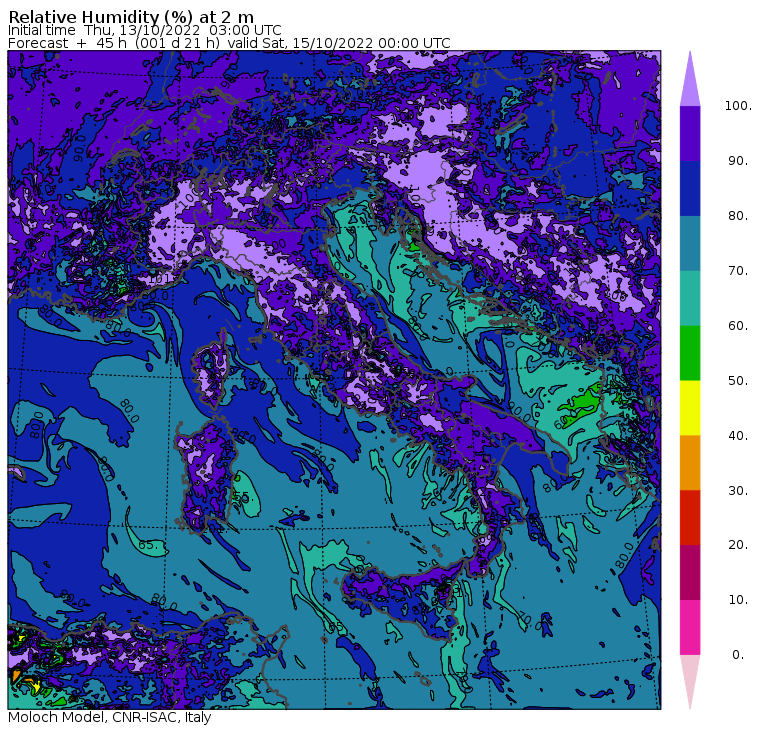Click the 'Forecast + 45 h' valid time line
Image resolution: width=760 pixels, height=731 pixels.
[x=229, y=43]
